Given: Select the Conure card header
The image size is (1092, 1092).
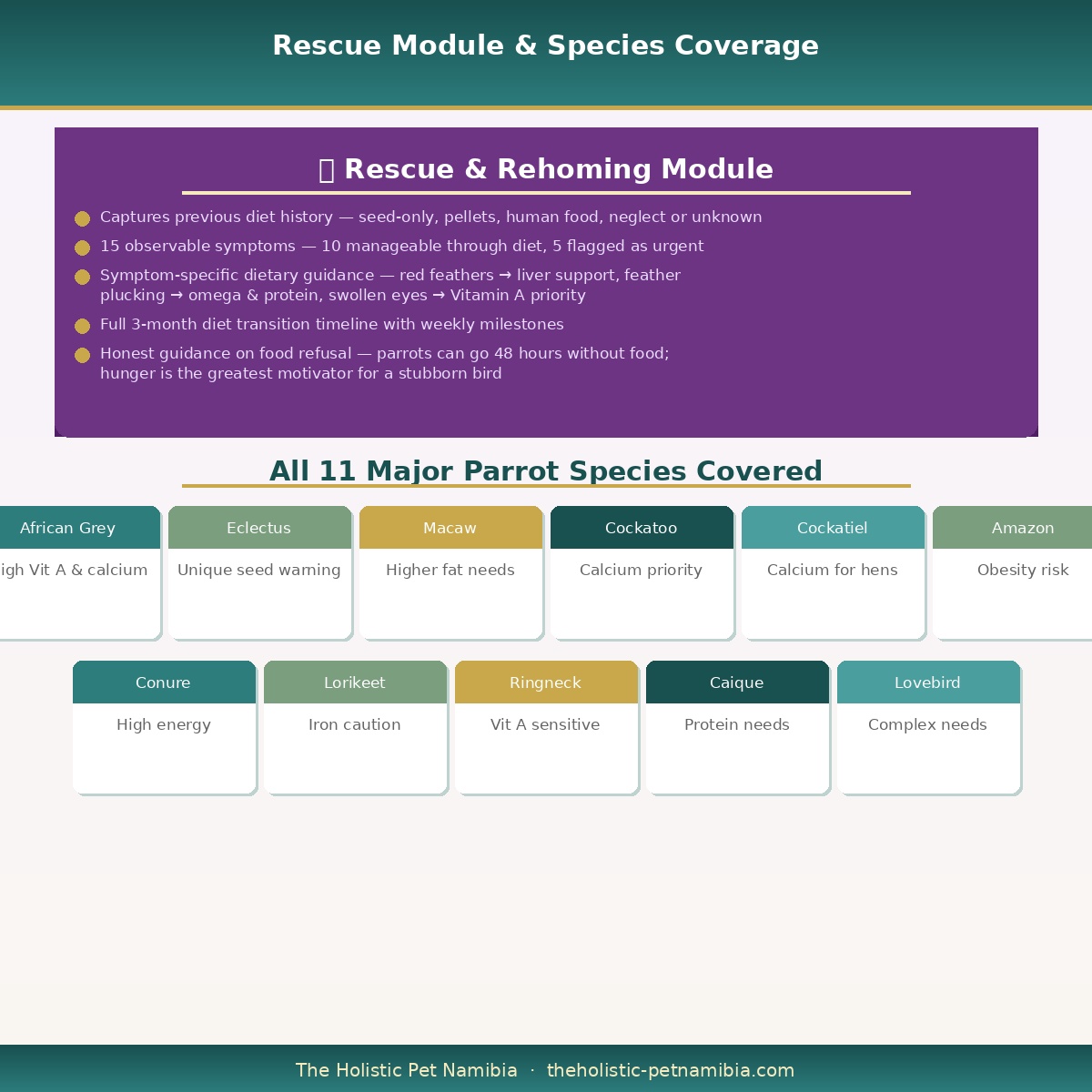Looking at the screenshot, I should (x=164, y=682).
